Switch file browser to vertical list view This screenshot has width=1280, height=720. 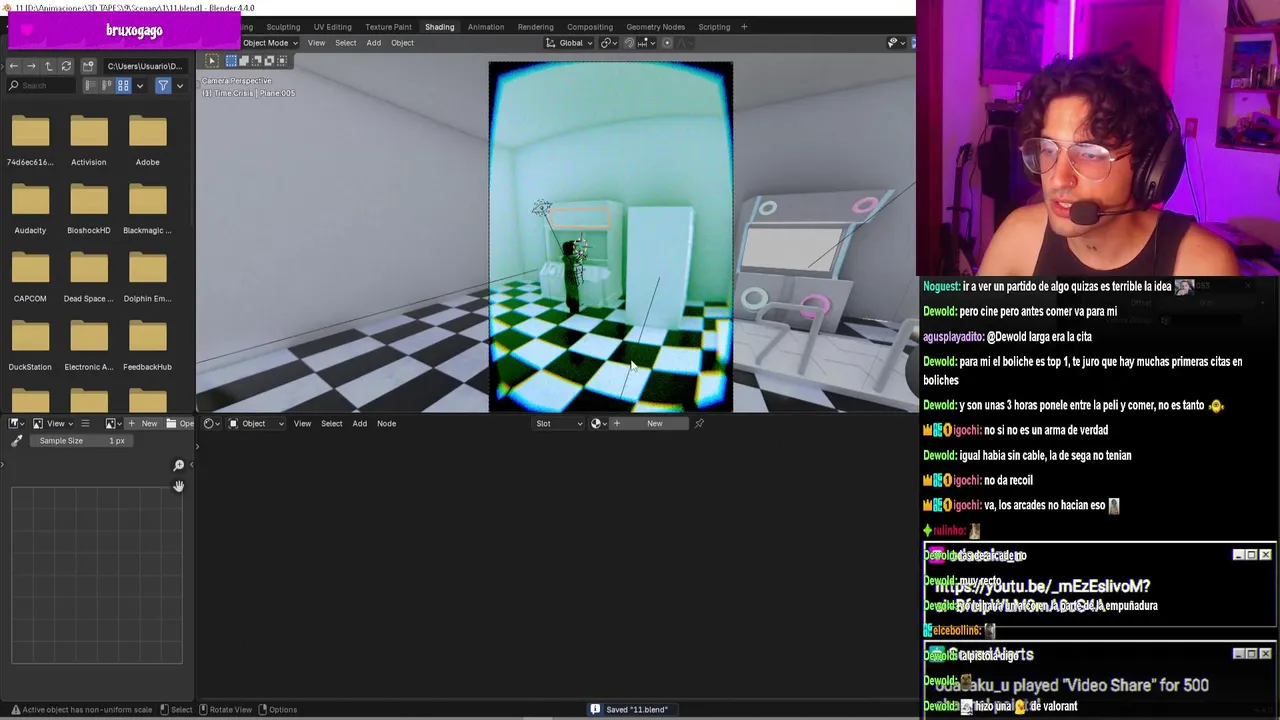[90, 86]
